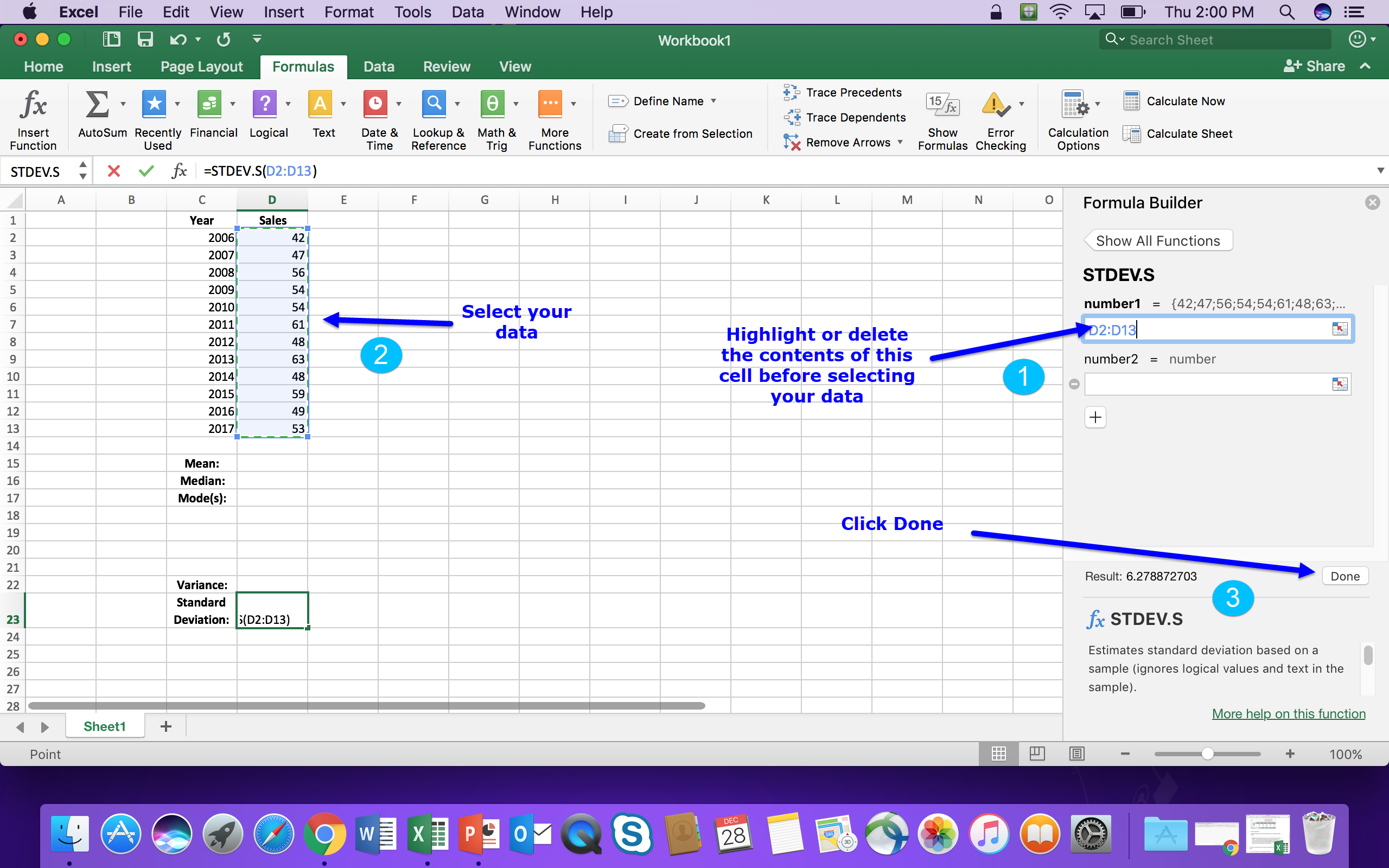
Task: Click the Math & Trig functions icon
Action: tap(493, 105)
